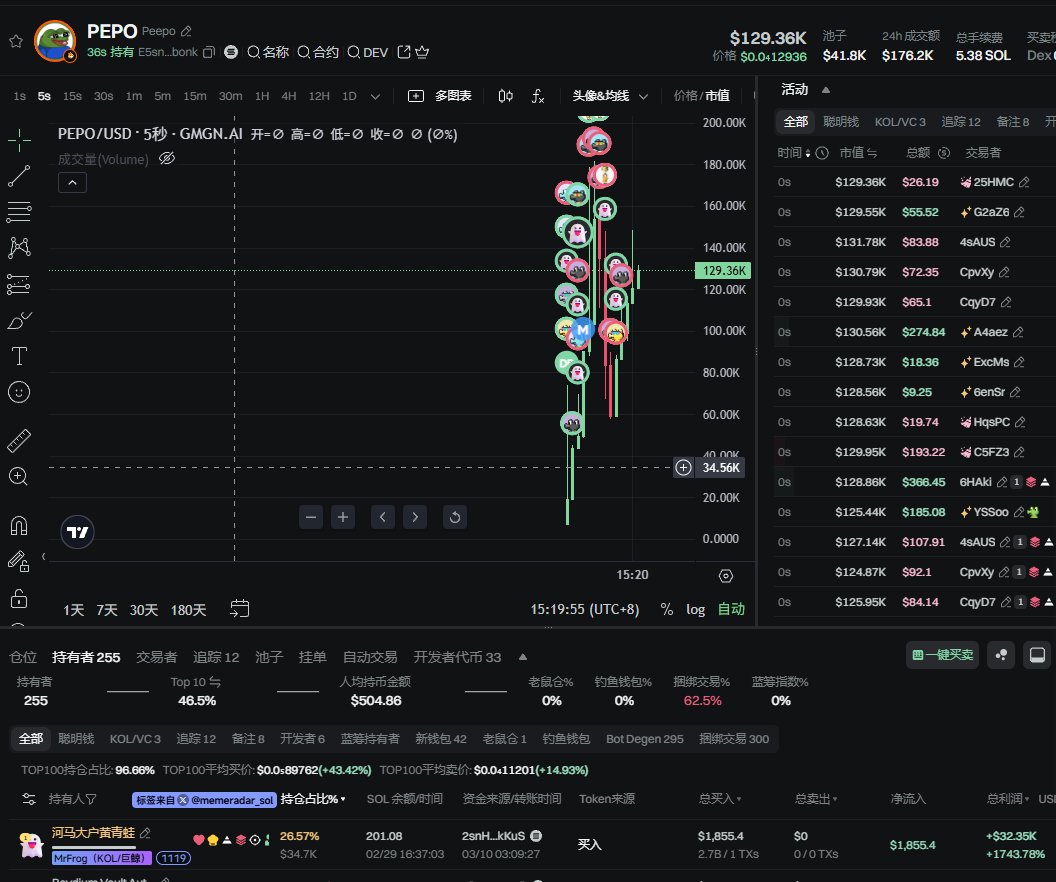Select the text annotation tool
The image size is (1056, 882).
19,356
